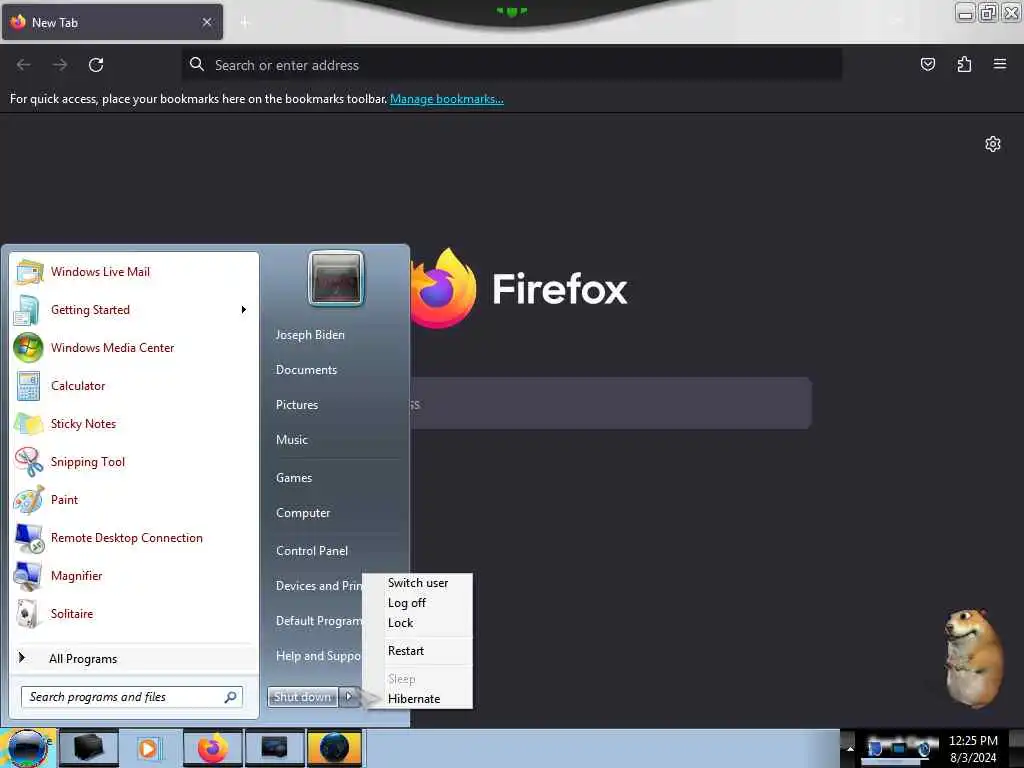This screenshot has height=768, width=1024.
Task: Click the Shut down button
Action: point(302,697)
